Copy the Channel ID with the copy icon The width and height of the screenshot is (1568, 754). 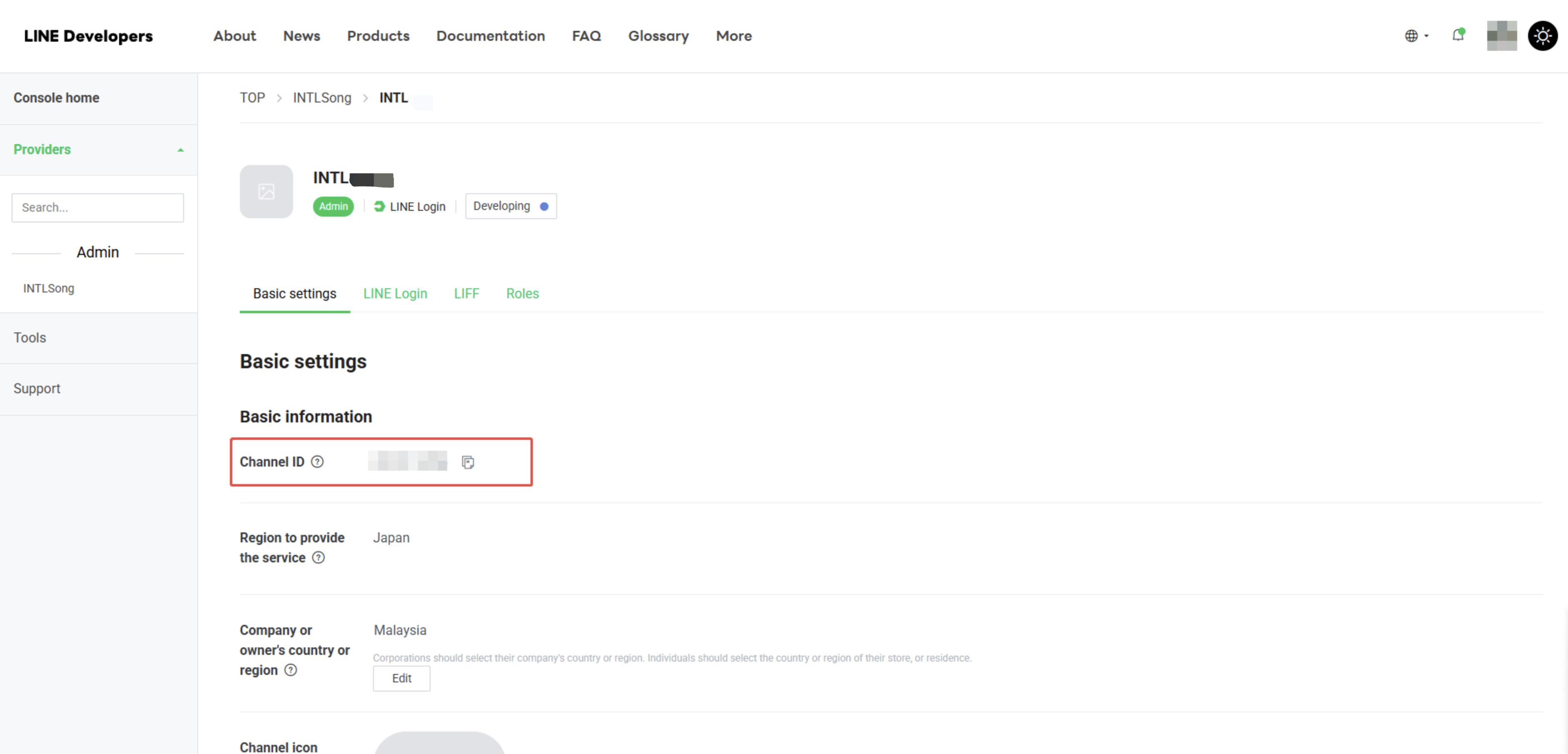[x=468, y=462]
